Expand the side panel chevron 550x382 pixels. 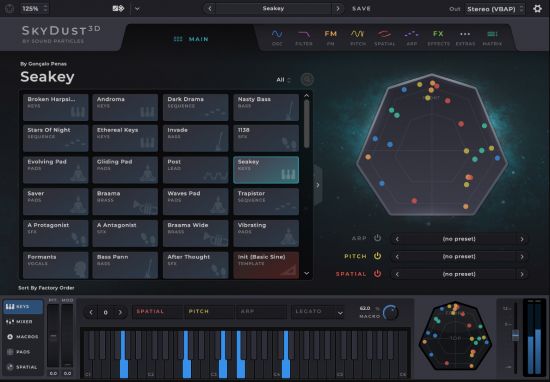pyautogui.click(x=318, y=185)
